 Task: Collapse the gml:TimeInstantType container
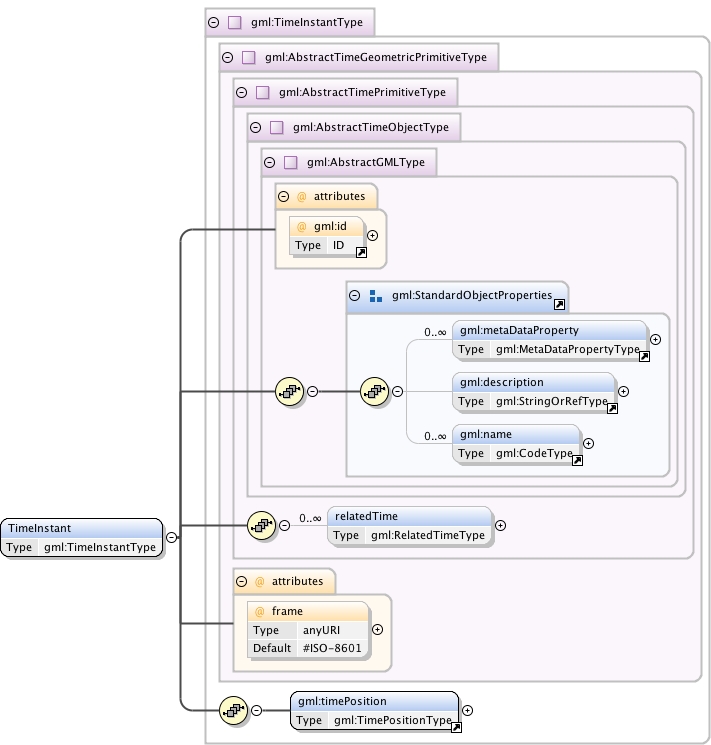tap(214, 22)
